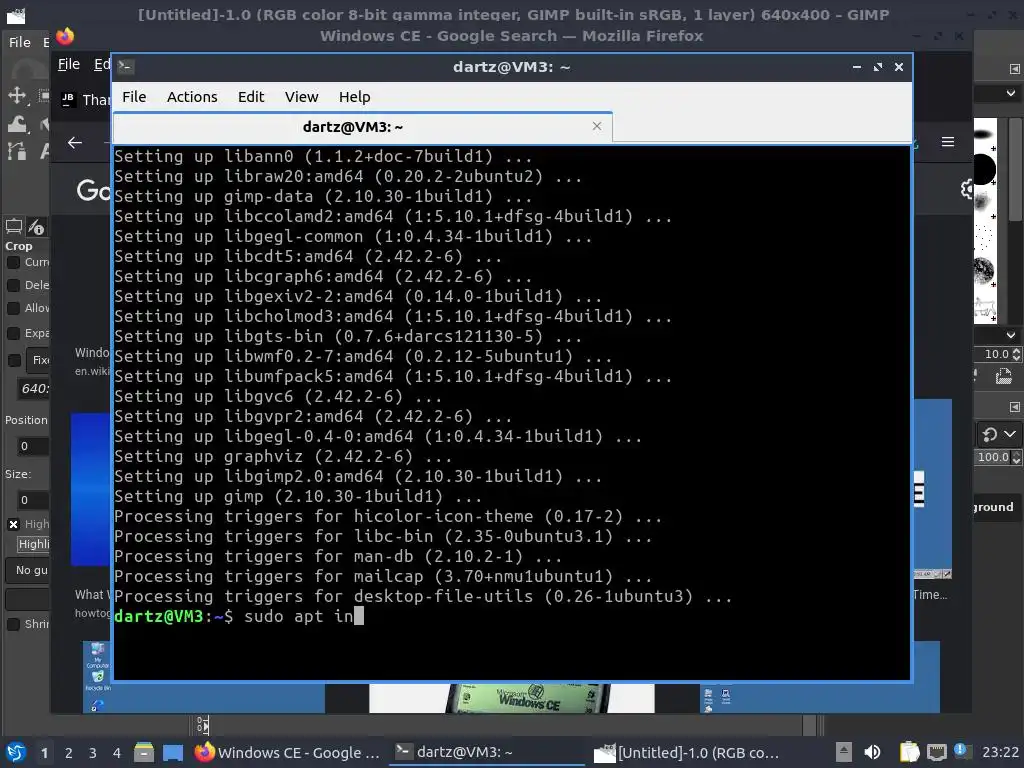Open the system application menu launcher
This screenshot has height=768, width=1024.
16,752
